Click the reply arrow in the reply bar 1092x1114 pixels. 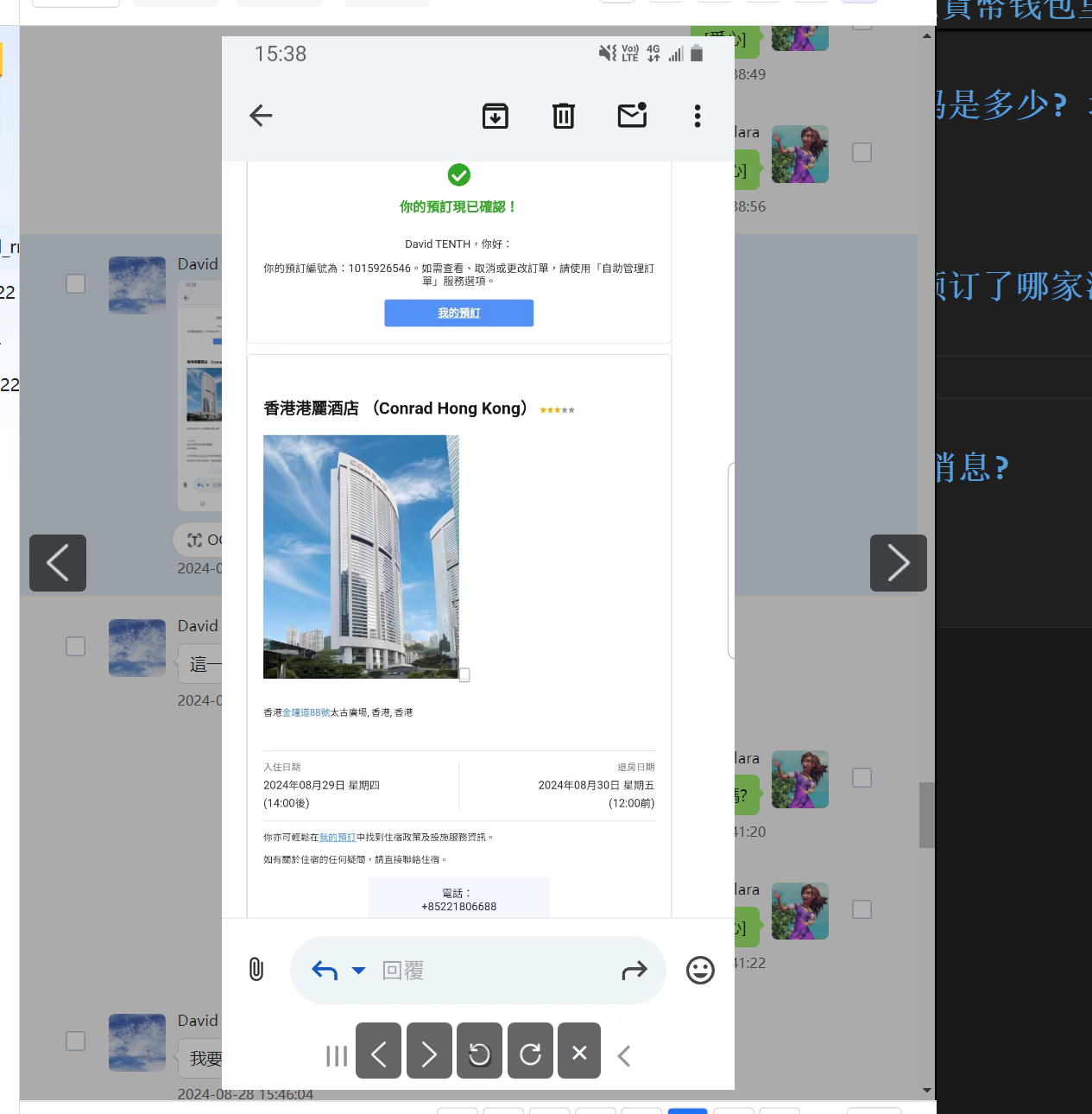tap(325, 971)
